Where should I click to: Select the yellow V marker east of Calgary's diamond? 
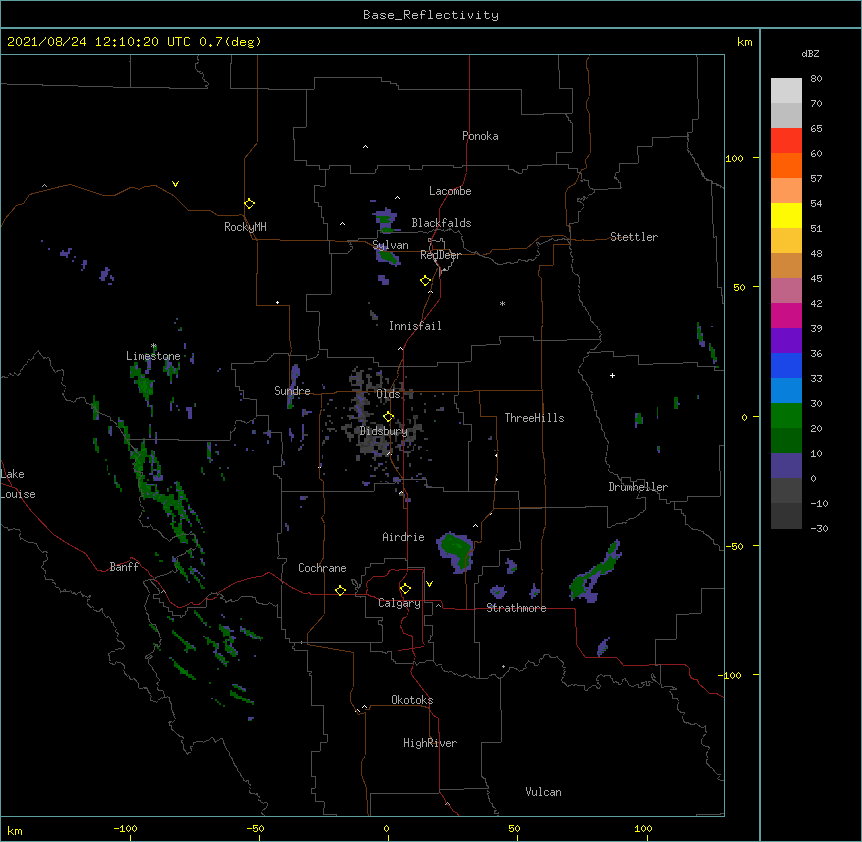point(429,584)
